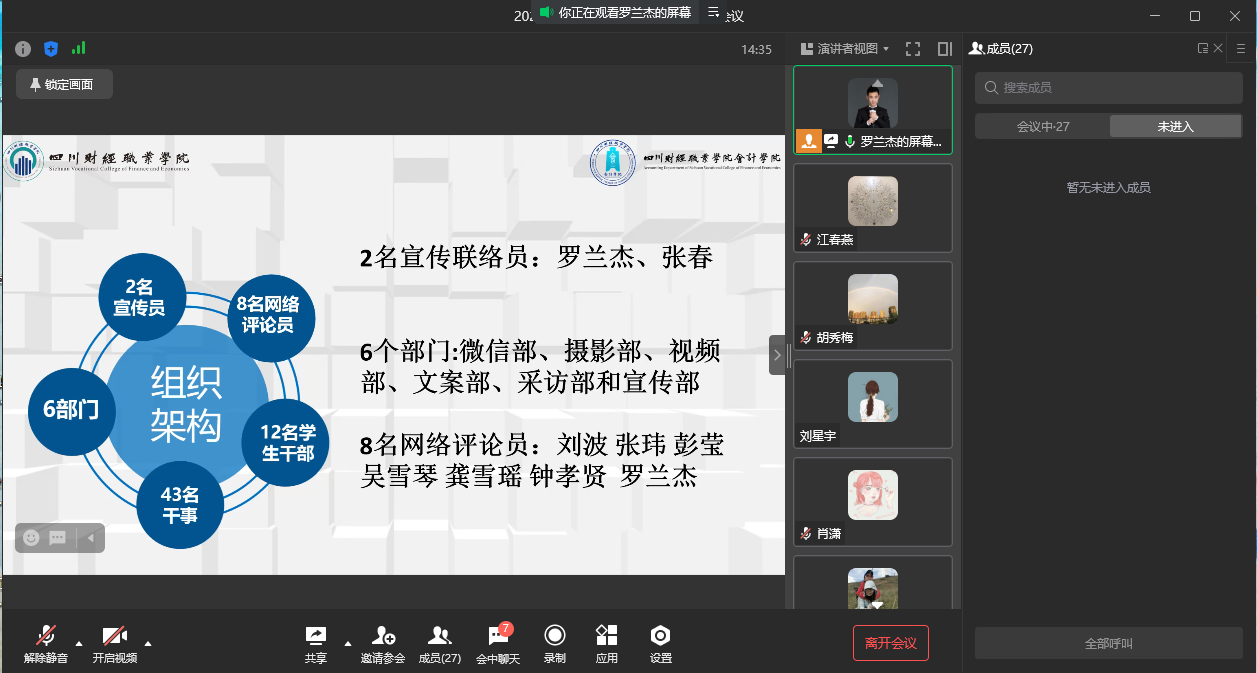Start recording with the 录制 button
Viewport: 1257px width, 673px height.
pyautogui.click(x=554, y=644)
